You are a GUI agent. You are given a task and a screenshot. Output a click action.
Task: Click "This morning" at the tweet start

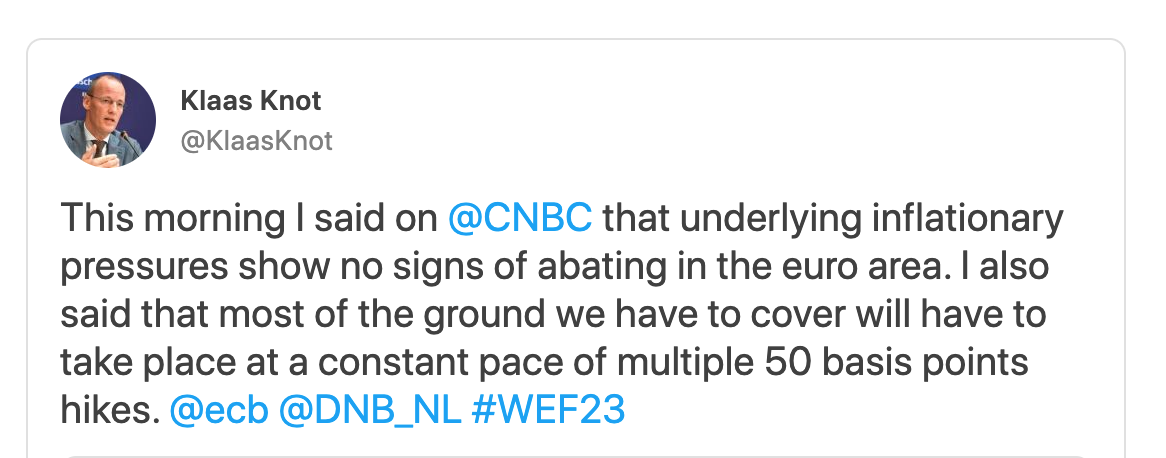(173, 219)
